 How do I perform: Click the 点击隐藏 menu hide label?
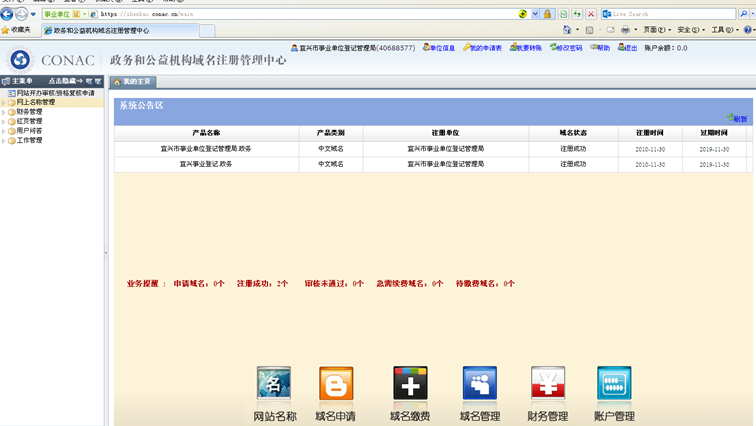coord(65,81)
